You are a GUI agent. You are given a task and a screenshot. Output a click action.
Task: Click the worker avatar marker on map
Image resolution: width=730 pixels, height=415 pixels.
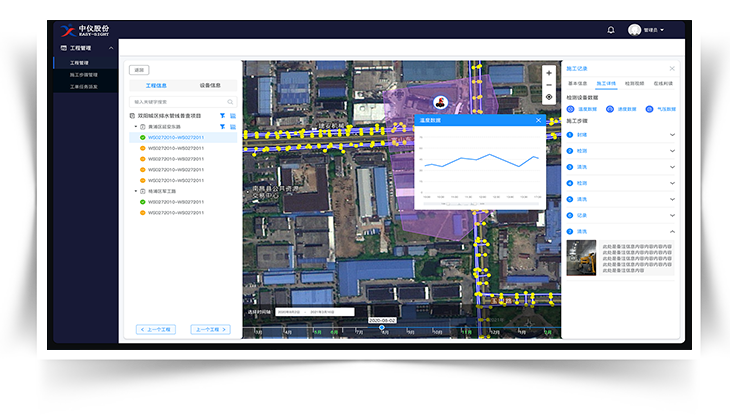(439, 102)
